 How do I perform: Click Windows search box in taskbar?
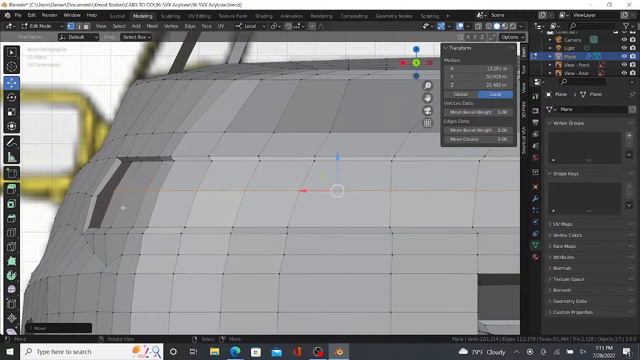coord(92,351)
